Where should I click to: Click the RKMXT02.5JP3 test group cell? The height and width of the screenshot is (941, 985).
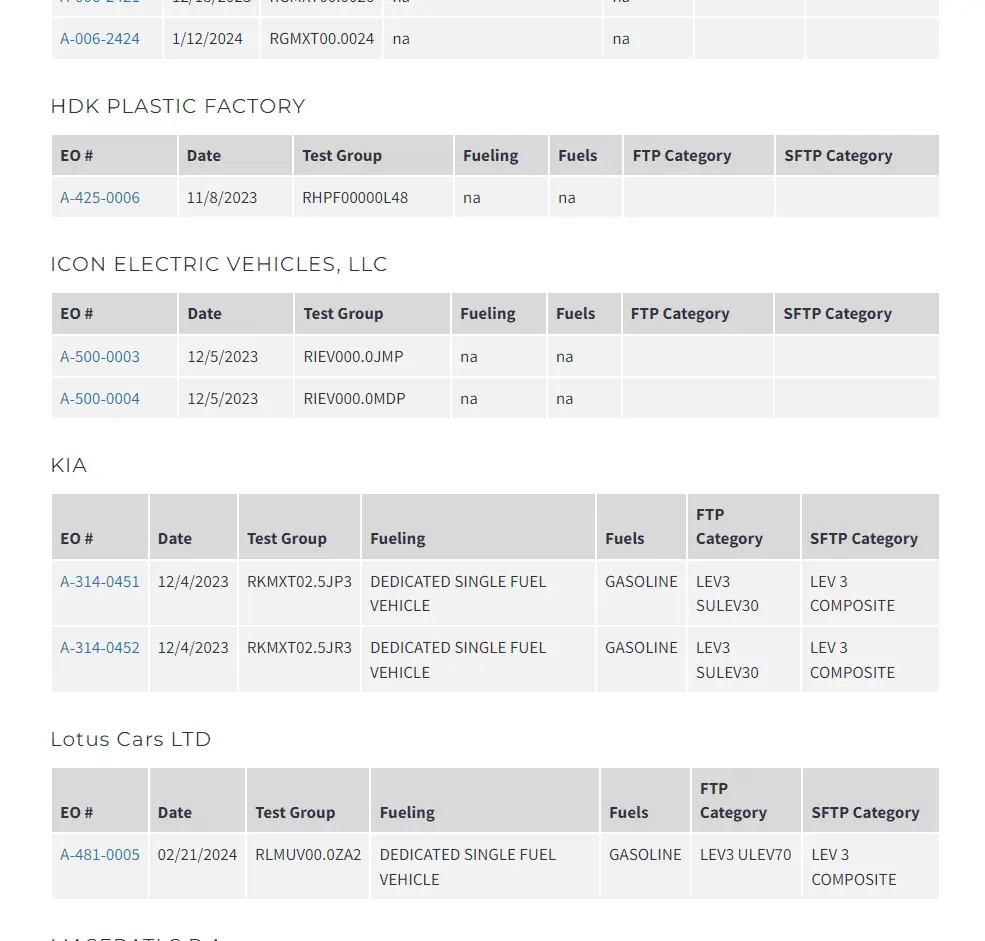tap(299, 581)
